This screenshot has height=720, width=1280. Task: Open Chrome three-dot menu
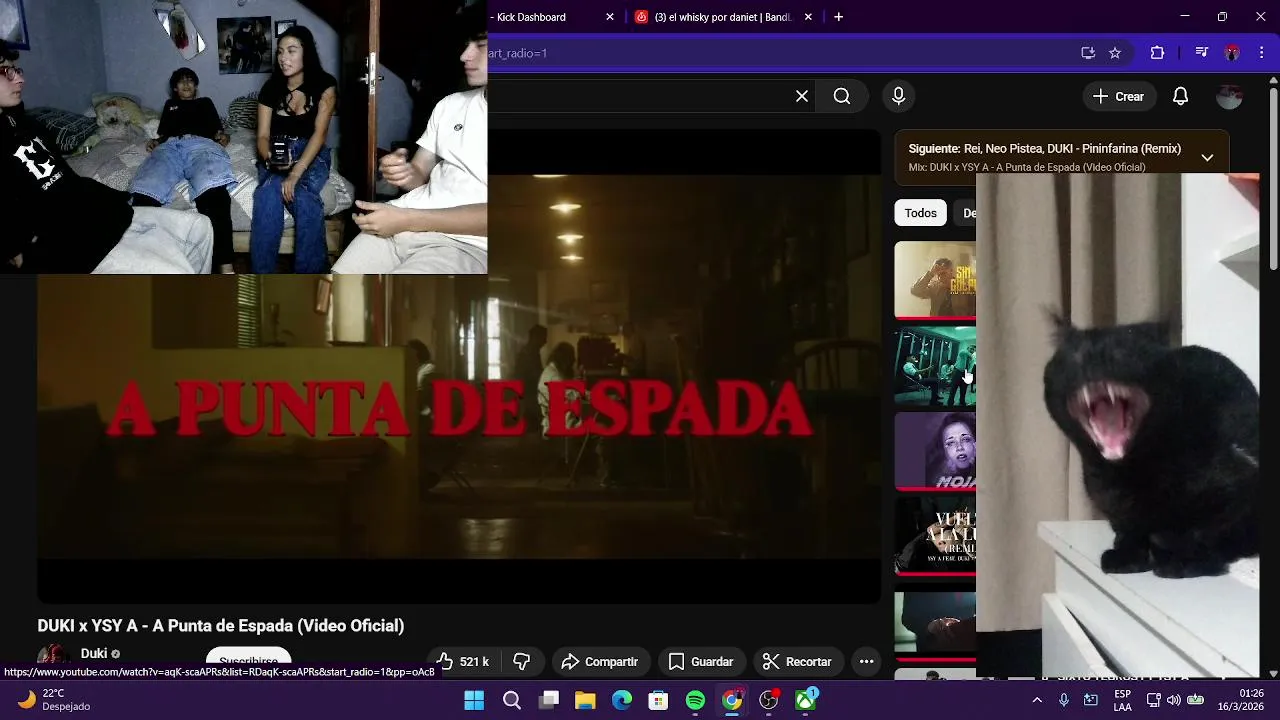1260,53
